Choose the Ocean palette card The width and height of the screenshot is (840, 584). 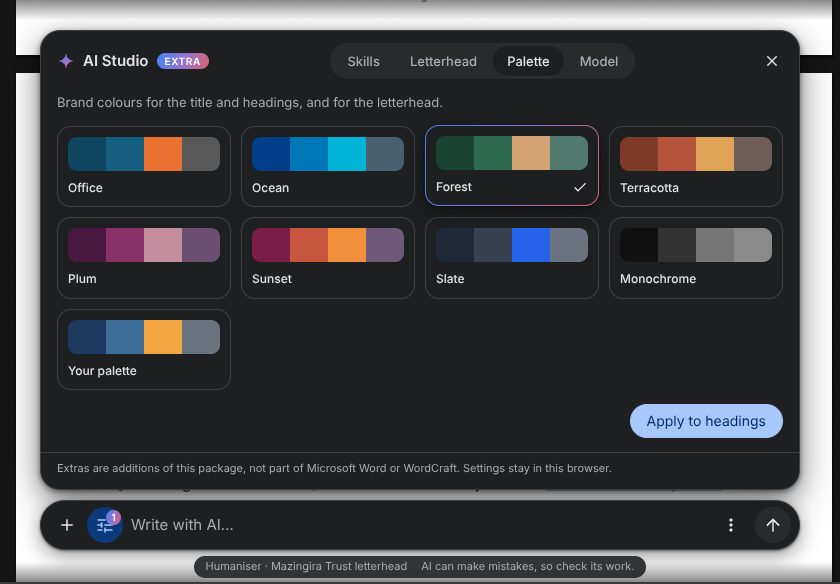pos(328,166)
